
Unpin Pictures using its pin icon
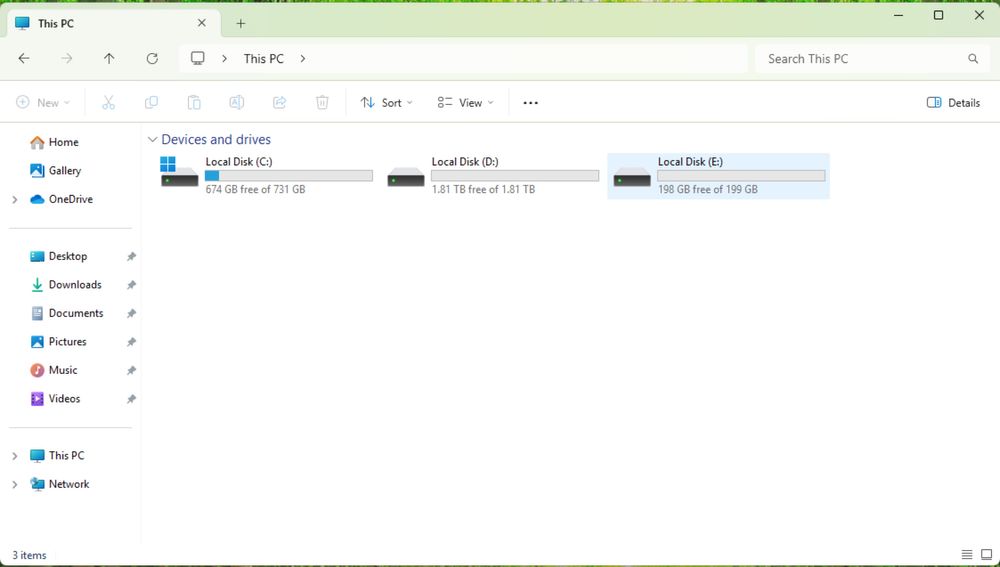[131, 342]
